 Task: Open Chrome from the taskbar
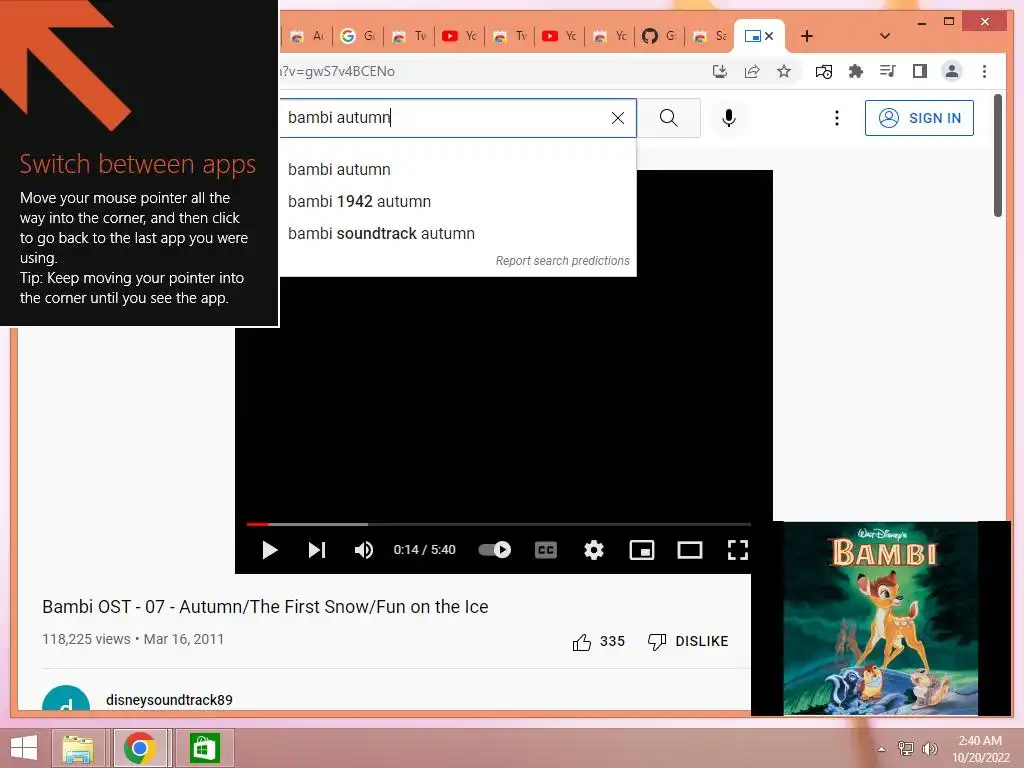tap(140, 749)
